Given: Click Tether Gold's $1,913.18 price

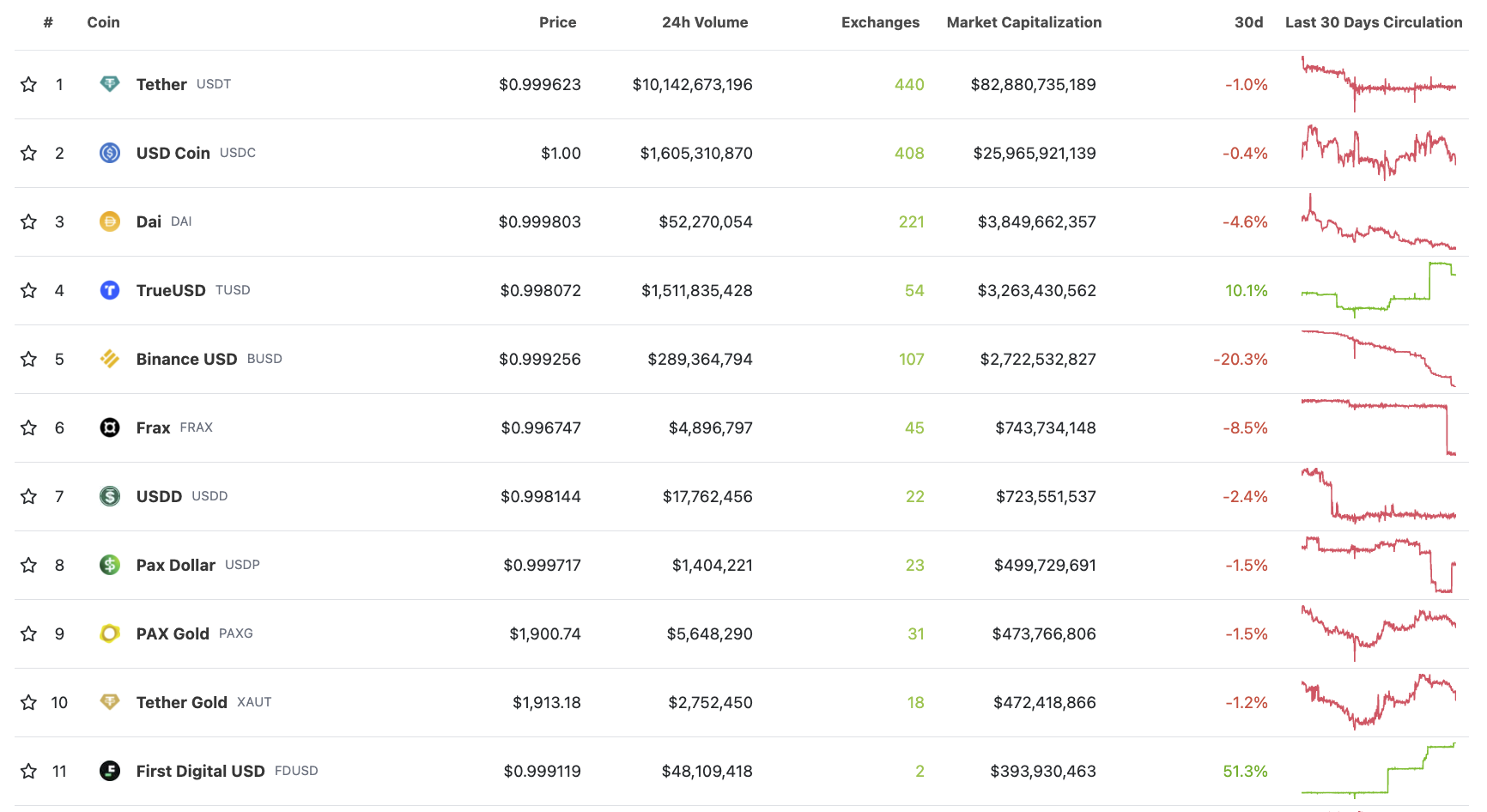Looking at the screenshot, I should coord(547,702).
